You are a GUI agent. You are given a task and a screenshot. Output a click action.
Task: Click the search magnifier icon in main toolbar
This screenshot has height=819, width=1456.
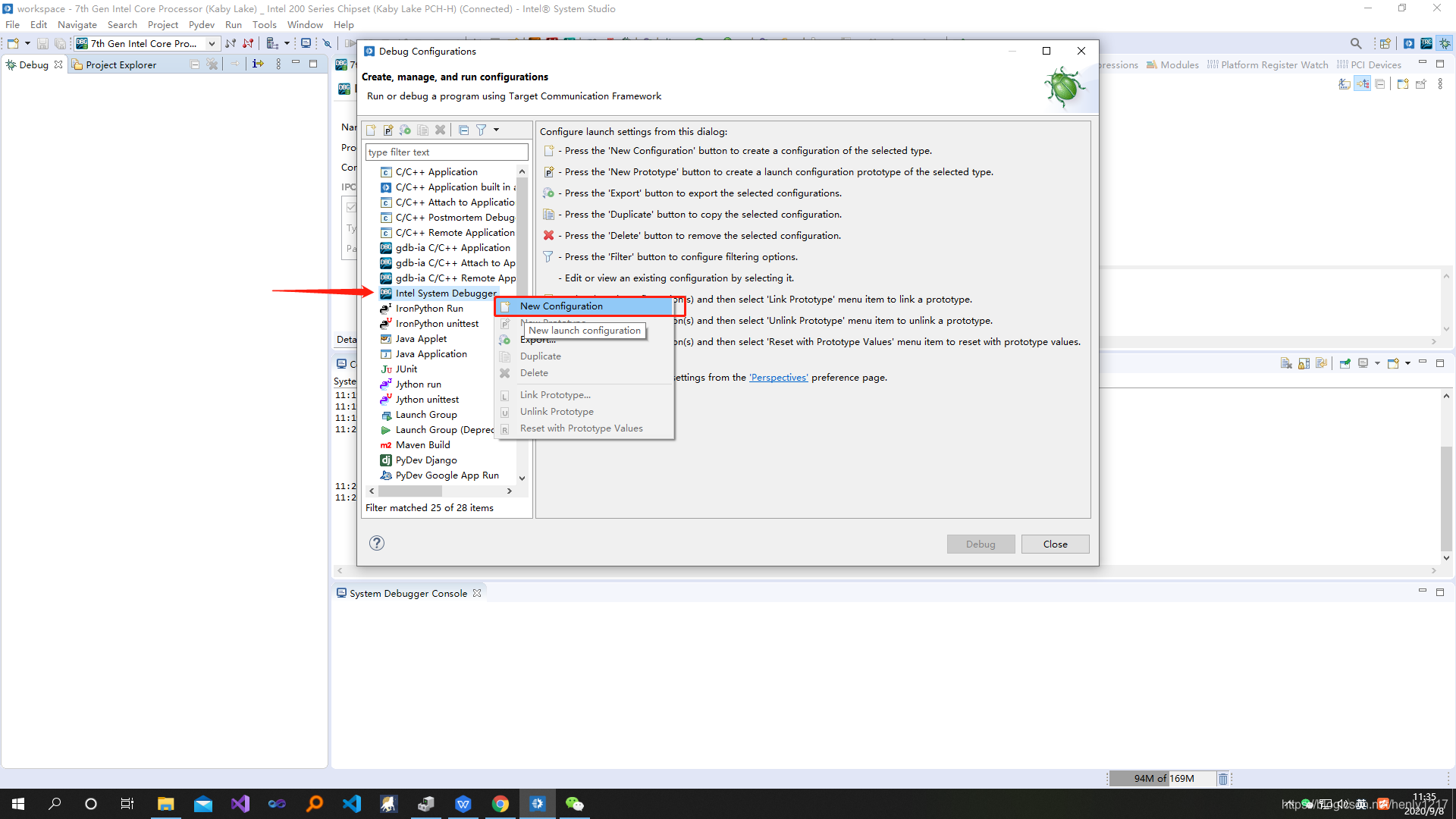pos(1356,44)
